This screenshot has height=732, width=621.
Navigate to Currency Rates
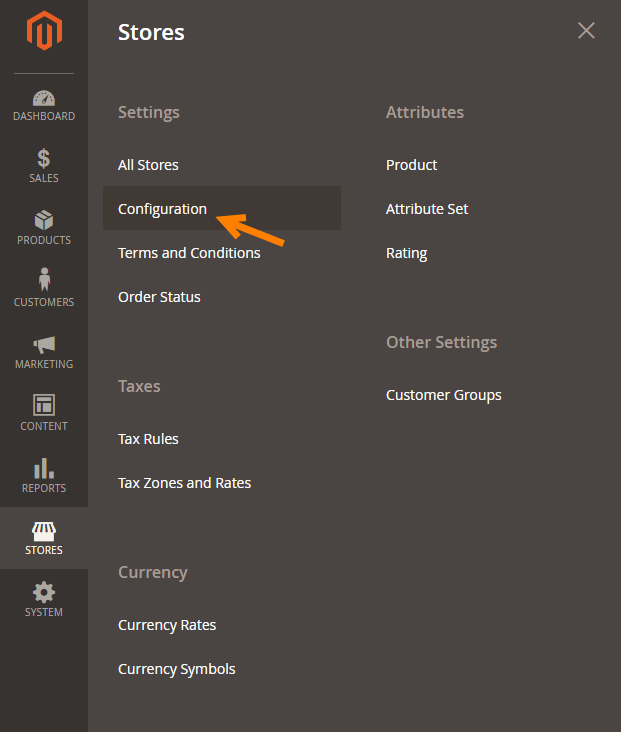click(167, 625)
